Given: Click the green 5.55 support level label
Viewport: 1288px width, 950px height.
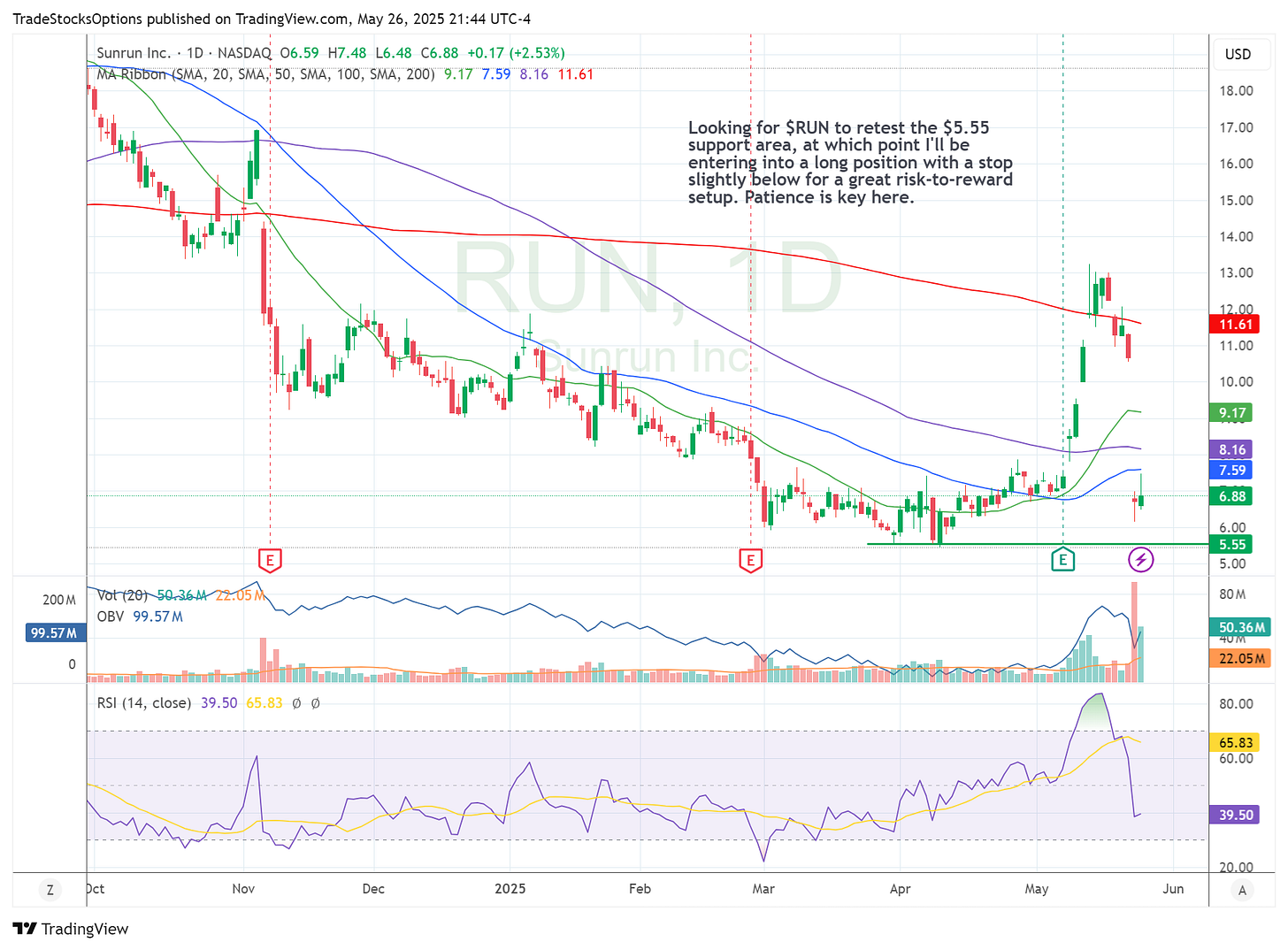Looking at the screenshot, I should (x=1232, y=545).
